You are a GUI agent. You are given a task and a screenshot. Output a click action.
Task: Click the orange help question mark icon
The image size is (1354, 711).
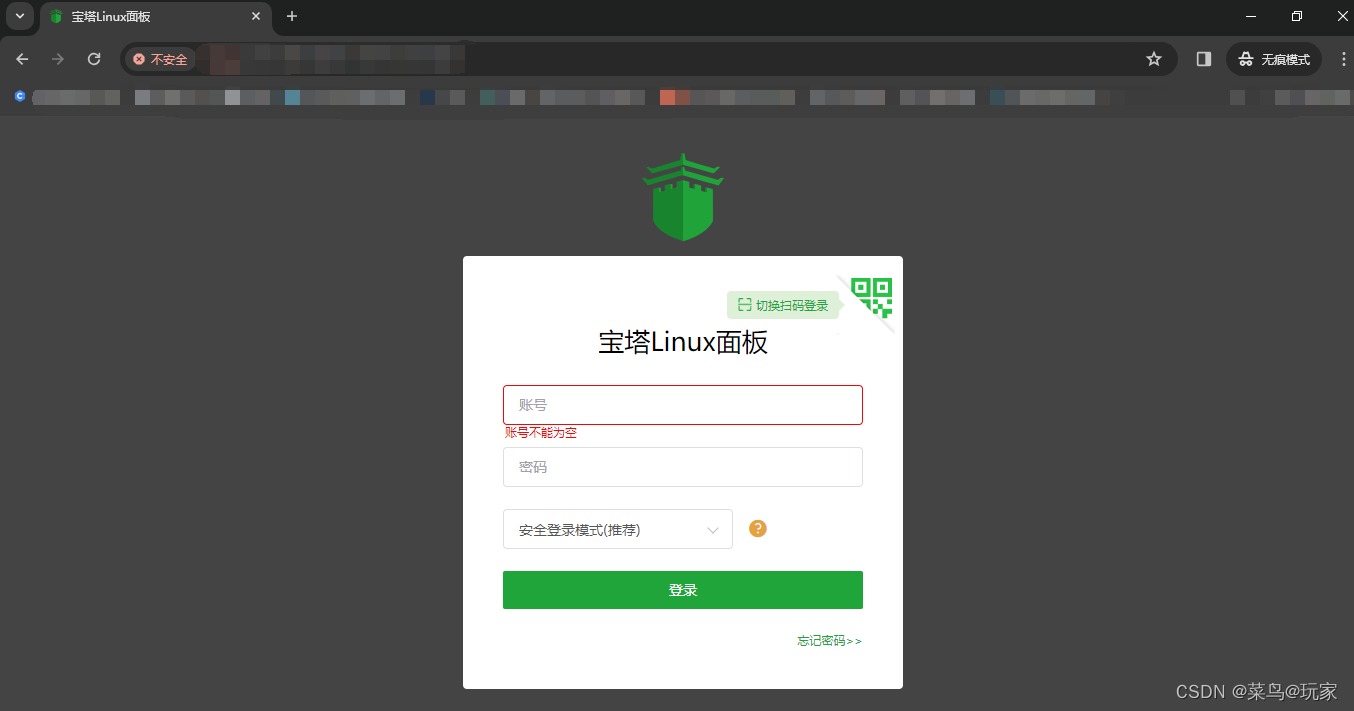coord(758,529)
